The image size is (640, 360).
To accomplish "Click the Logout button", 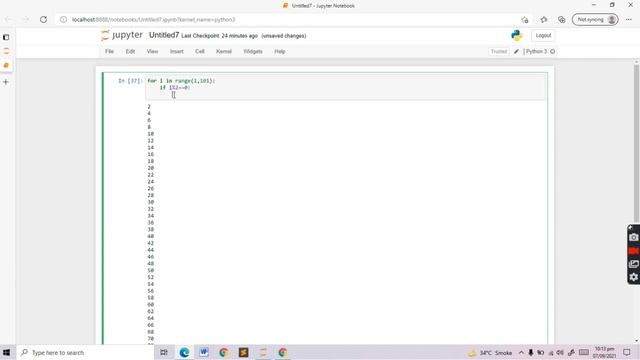I will tap(543, 36).
